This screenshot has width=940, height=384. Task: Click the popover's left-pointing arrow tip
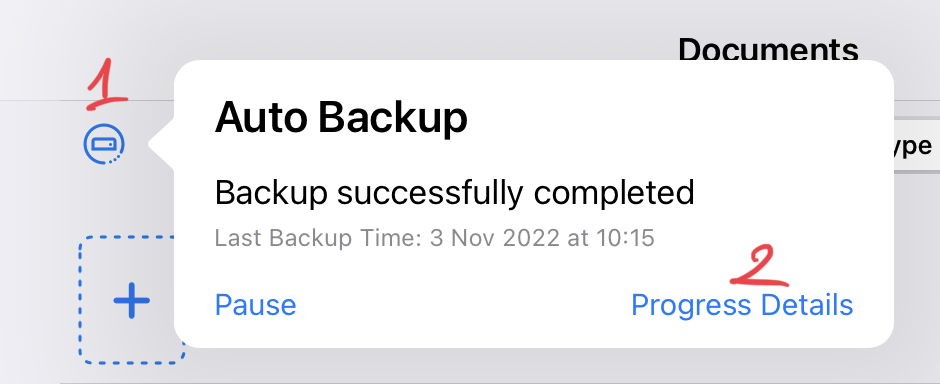[x=152, y=144]
